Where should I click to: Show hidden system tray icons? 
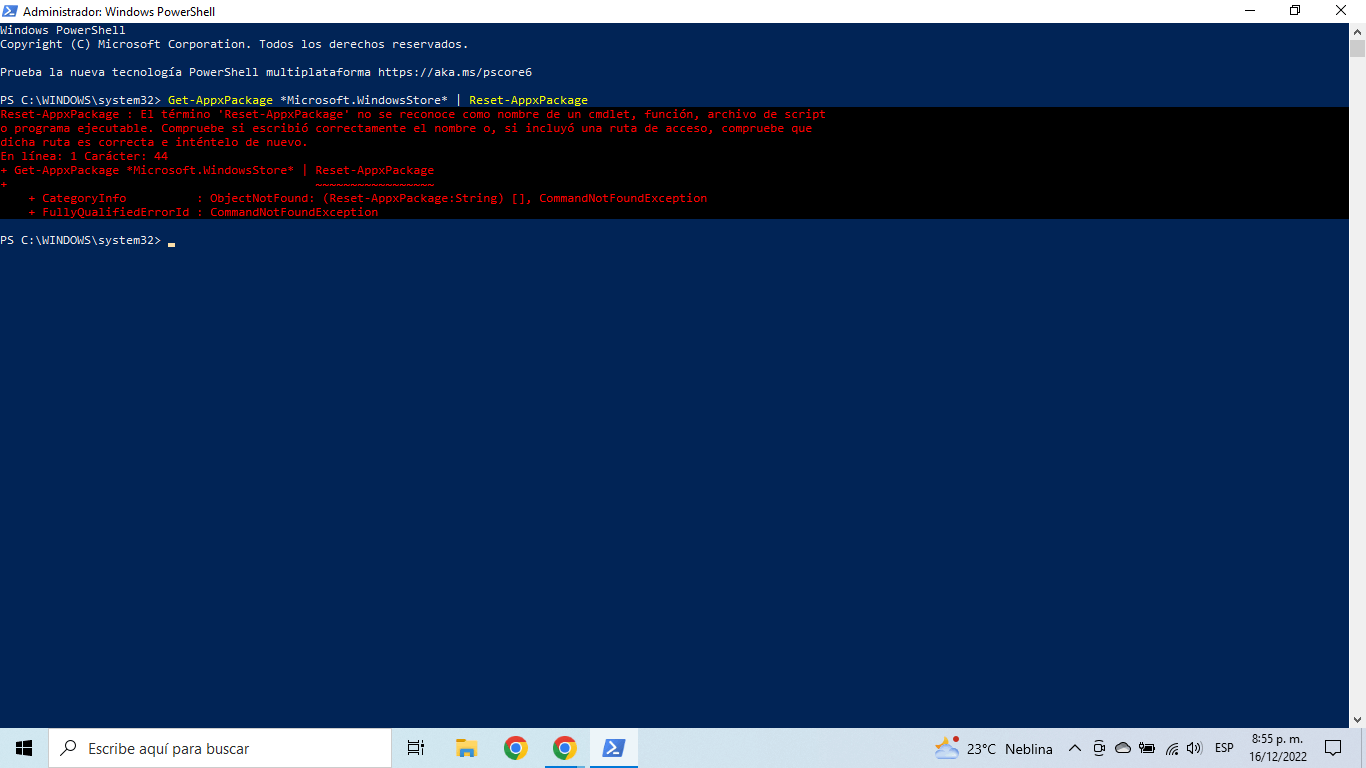point(1075,748)
